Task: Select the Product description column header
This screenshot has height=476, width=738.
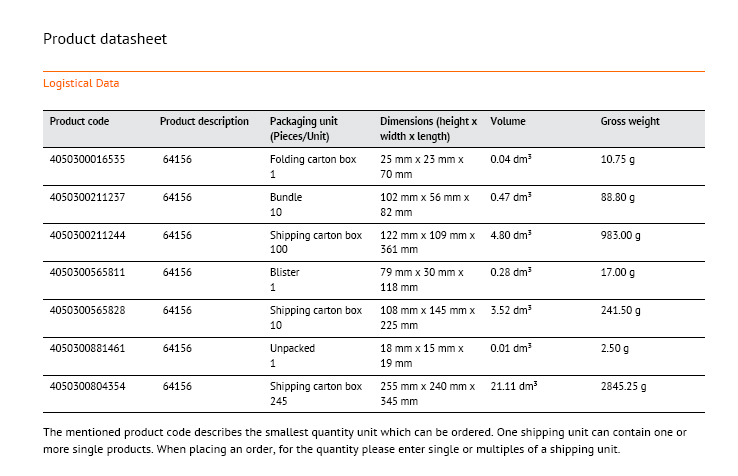Action: tap(204, 122)
